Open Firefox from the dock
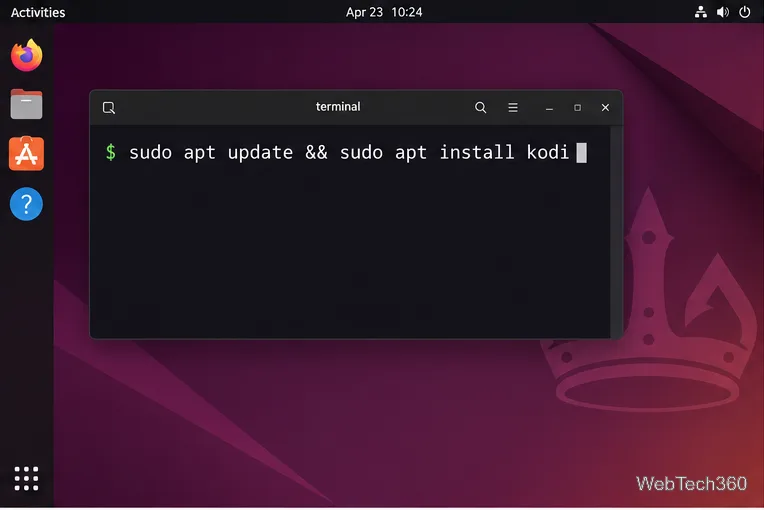 27,55
